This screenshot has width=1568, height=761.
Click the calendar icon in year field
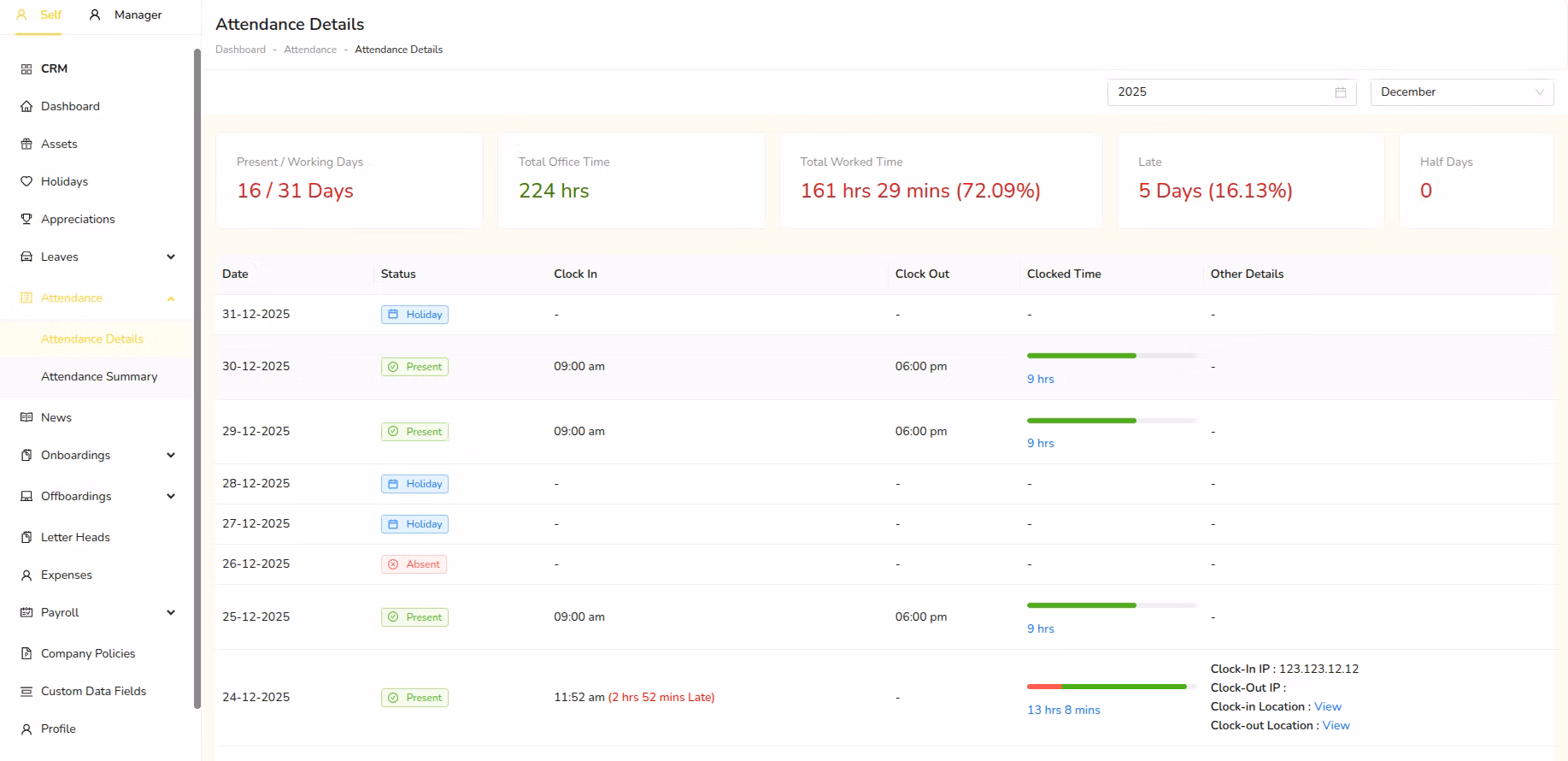pos(1340,92)
